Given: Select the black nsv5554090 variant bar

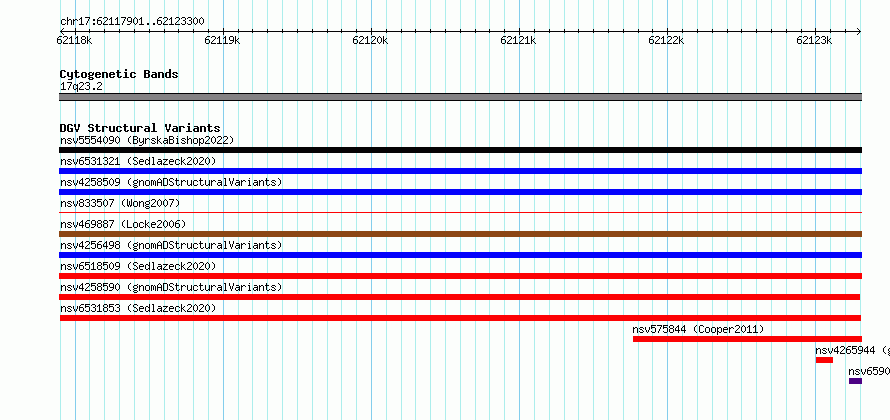Looking at the screenshot, I should point(460,150).
